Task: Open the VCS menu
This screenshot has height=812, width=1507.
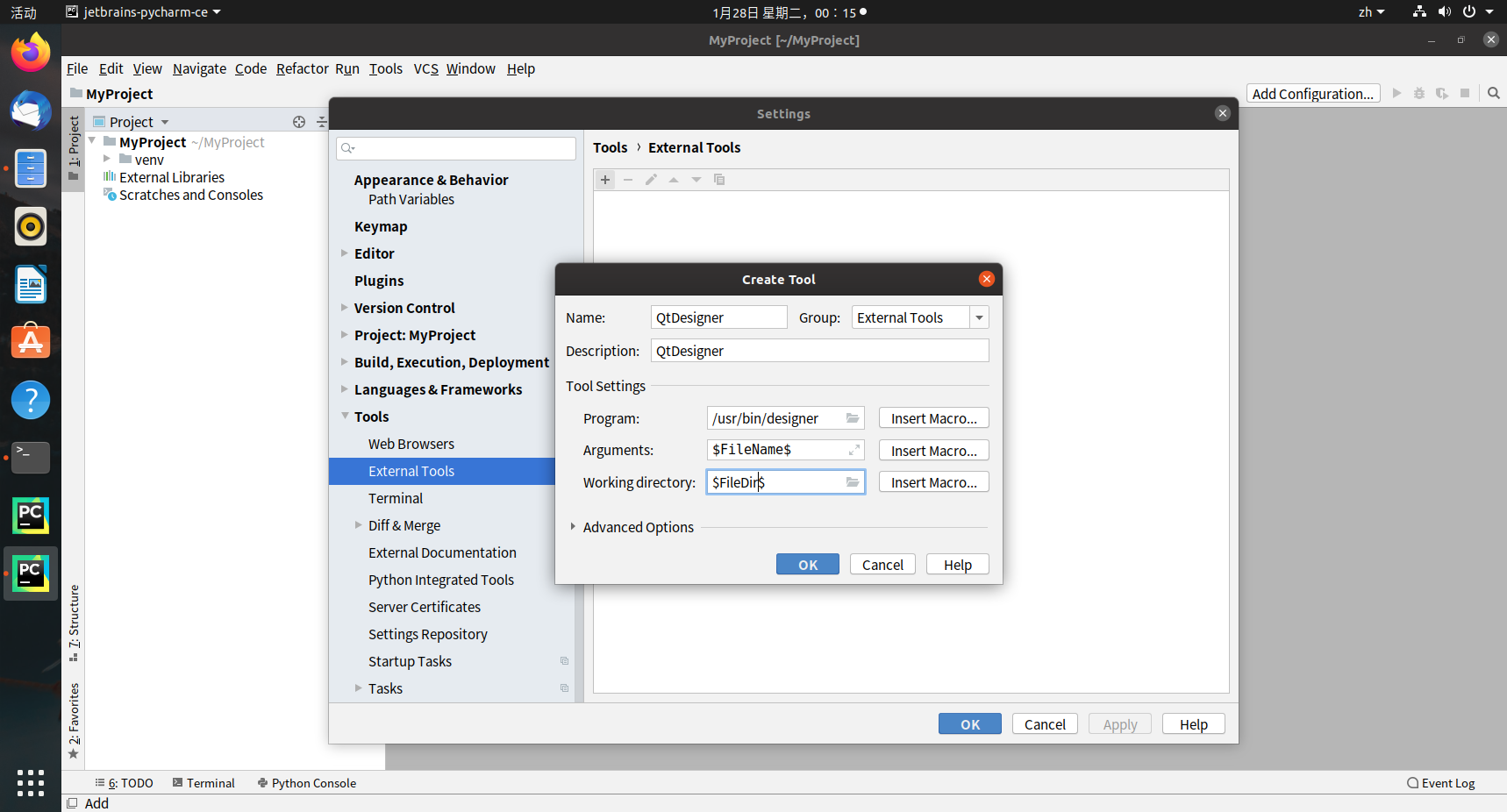Action: (426, 68)
